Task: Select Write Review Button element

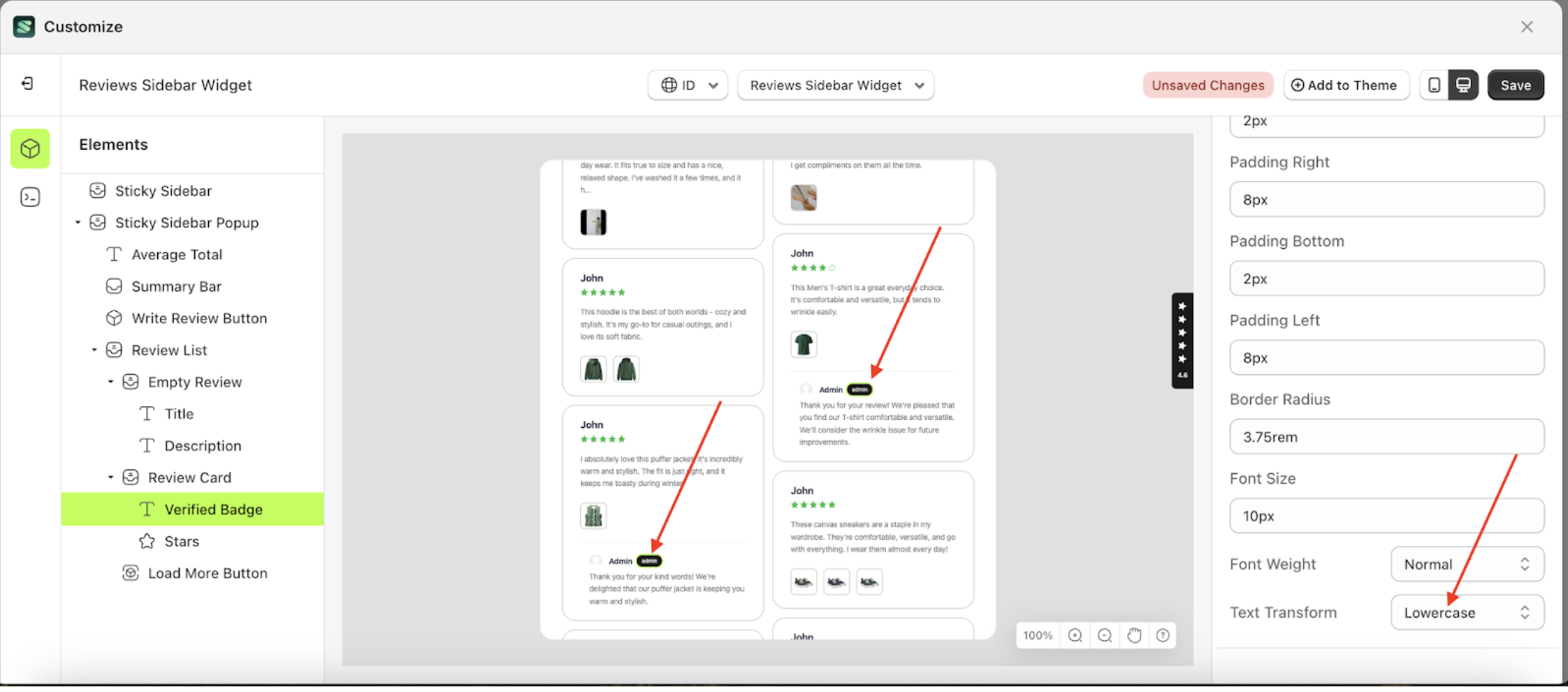Action: click(x=199, y=318)
